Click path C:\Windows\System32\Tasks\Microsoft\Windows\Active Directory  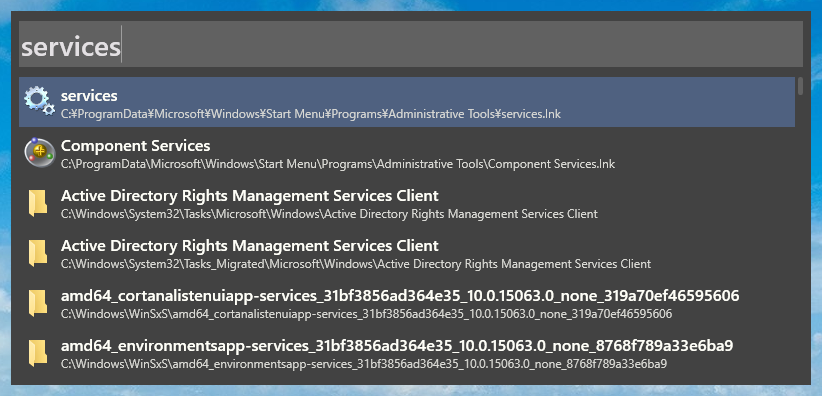click(x=329, y=214)
